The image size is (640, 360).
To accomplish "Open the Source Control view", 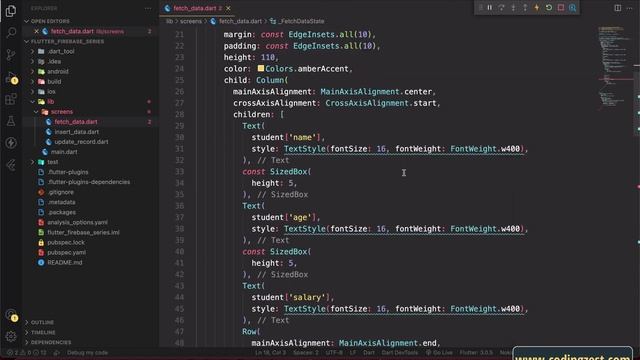I will (11, 55).
